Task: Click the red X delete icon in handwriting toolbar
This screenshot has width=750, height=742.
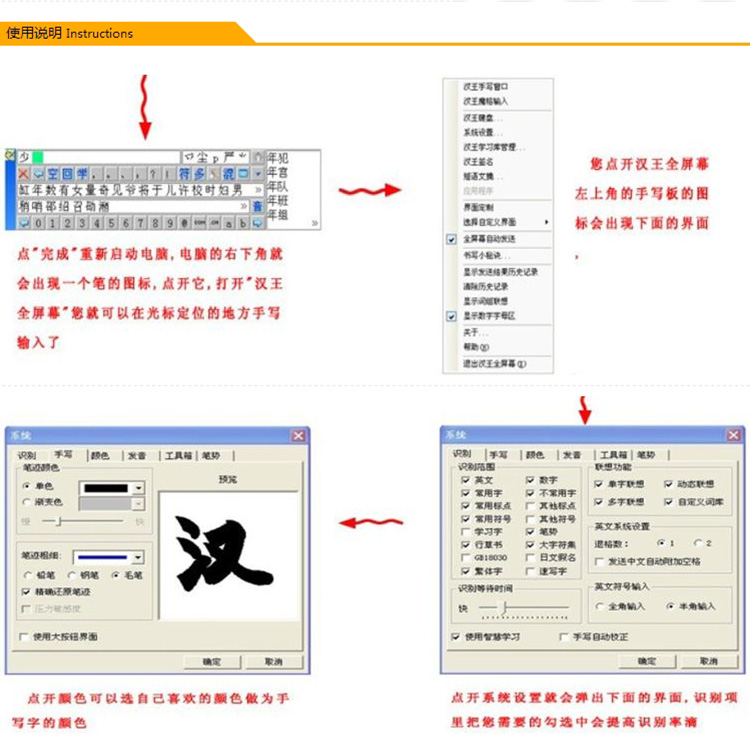Action: pyautogui.click(x=23, y=174)
